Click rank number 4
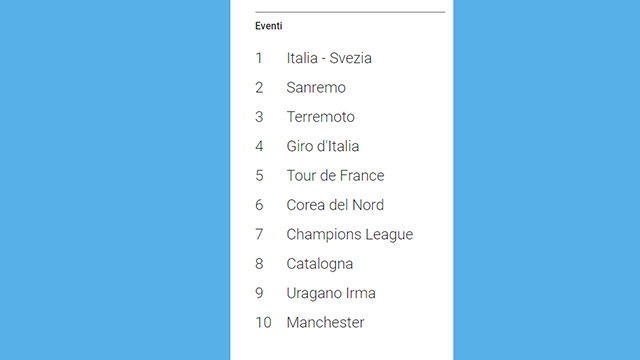This screenshot has height=360, width=640. pyautogui.click(x=259, y=146)
